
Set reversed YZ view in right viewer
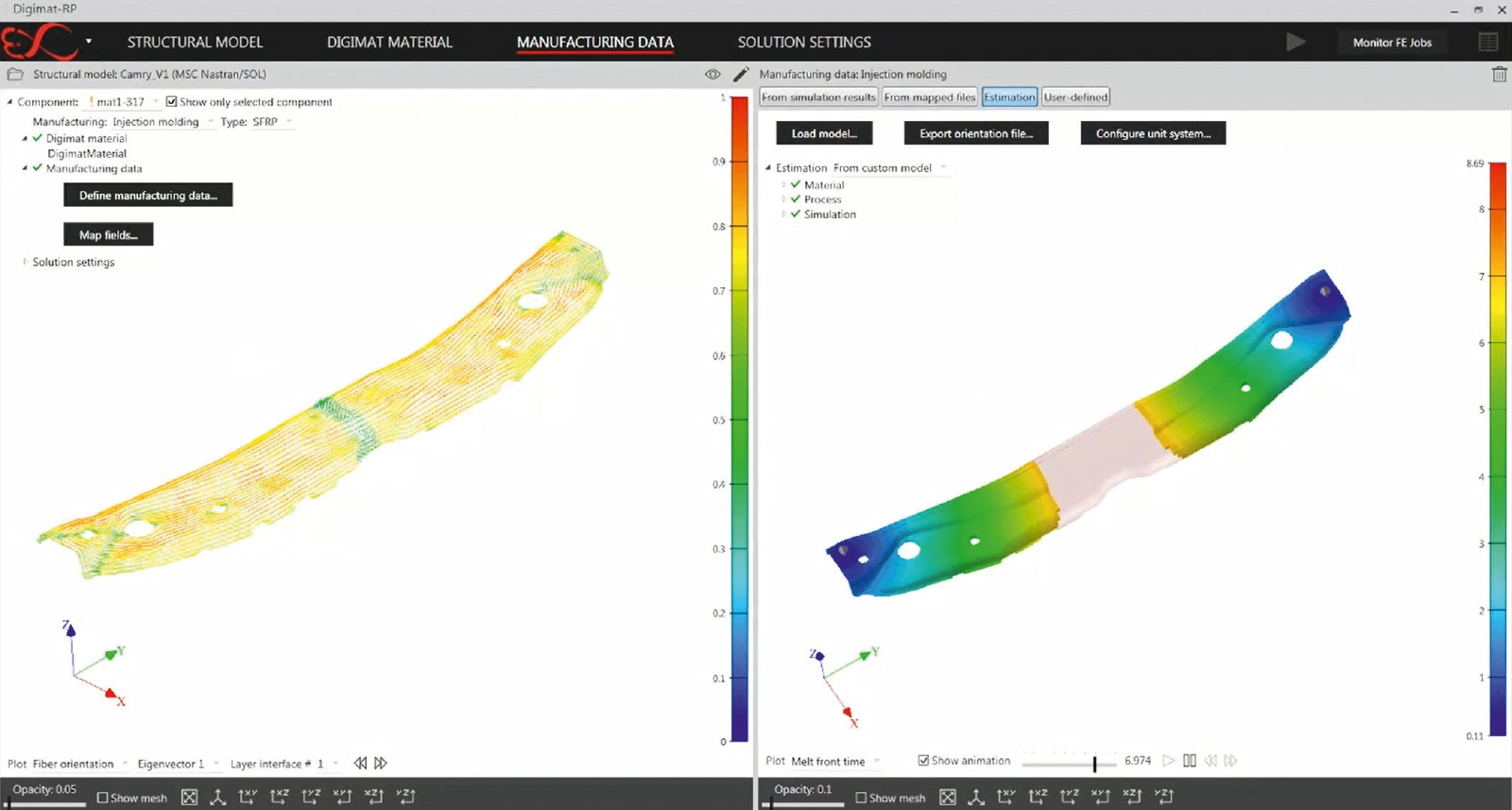click(1164, 797)
